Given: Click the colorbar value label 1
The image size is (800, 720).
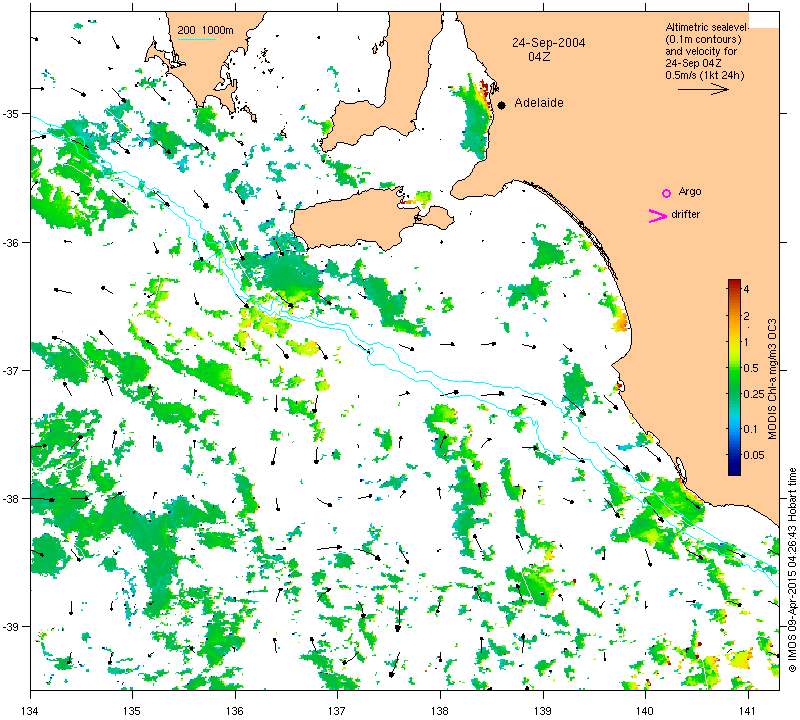Looking at the screenshot, I should 746,342.
